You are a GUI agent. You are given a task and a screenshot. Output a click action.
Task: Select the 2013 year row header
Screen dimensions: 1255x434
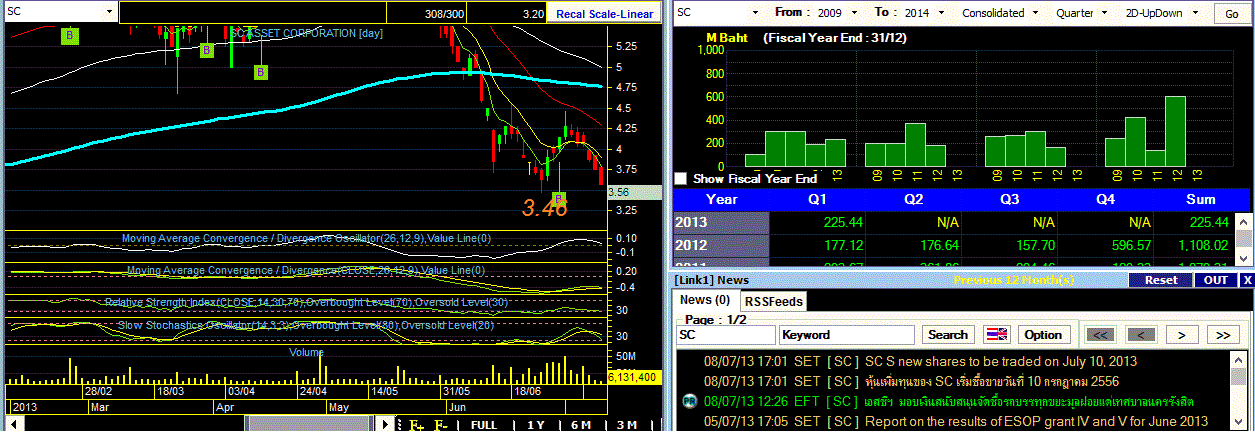pos(721,222)
